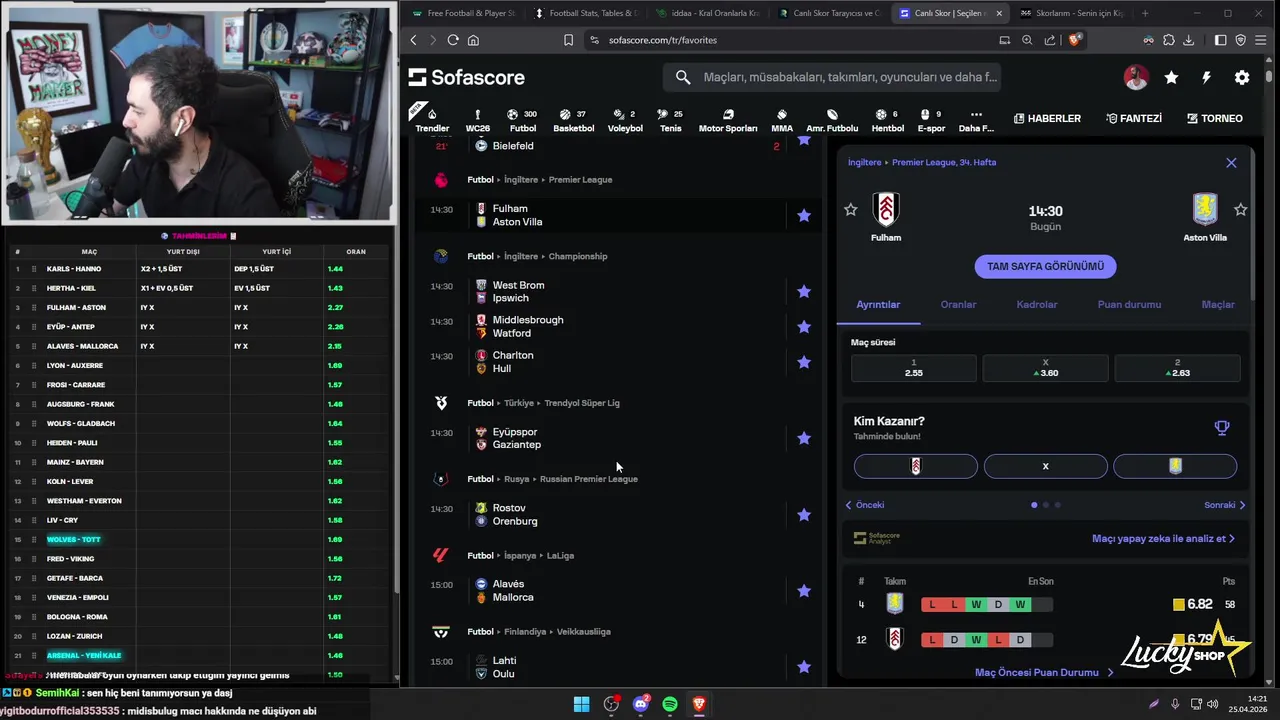Select the Tenis sport icon
Viewport: 1280px width, 720px height.
click(671, 120)
